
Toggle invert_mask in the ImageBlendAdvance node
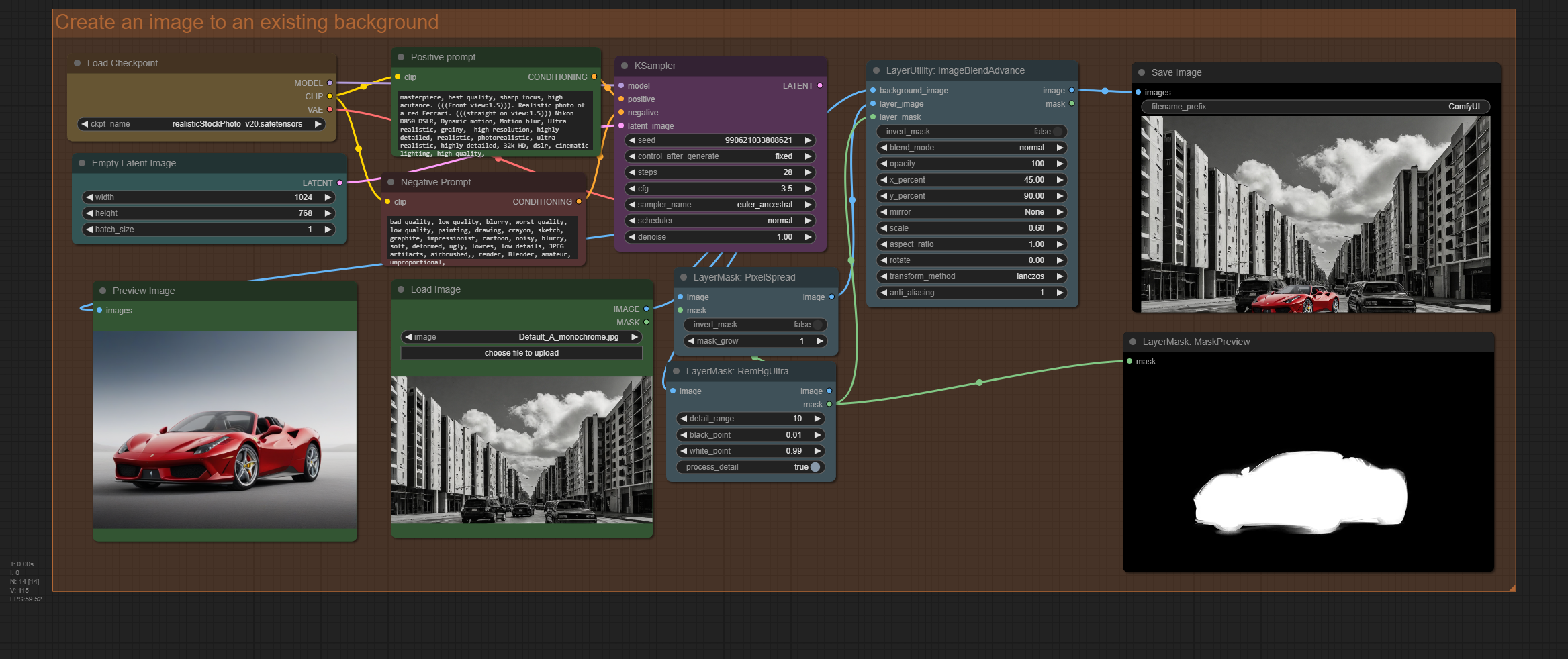[x=972, y=132]
